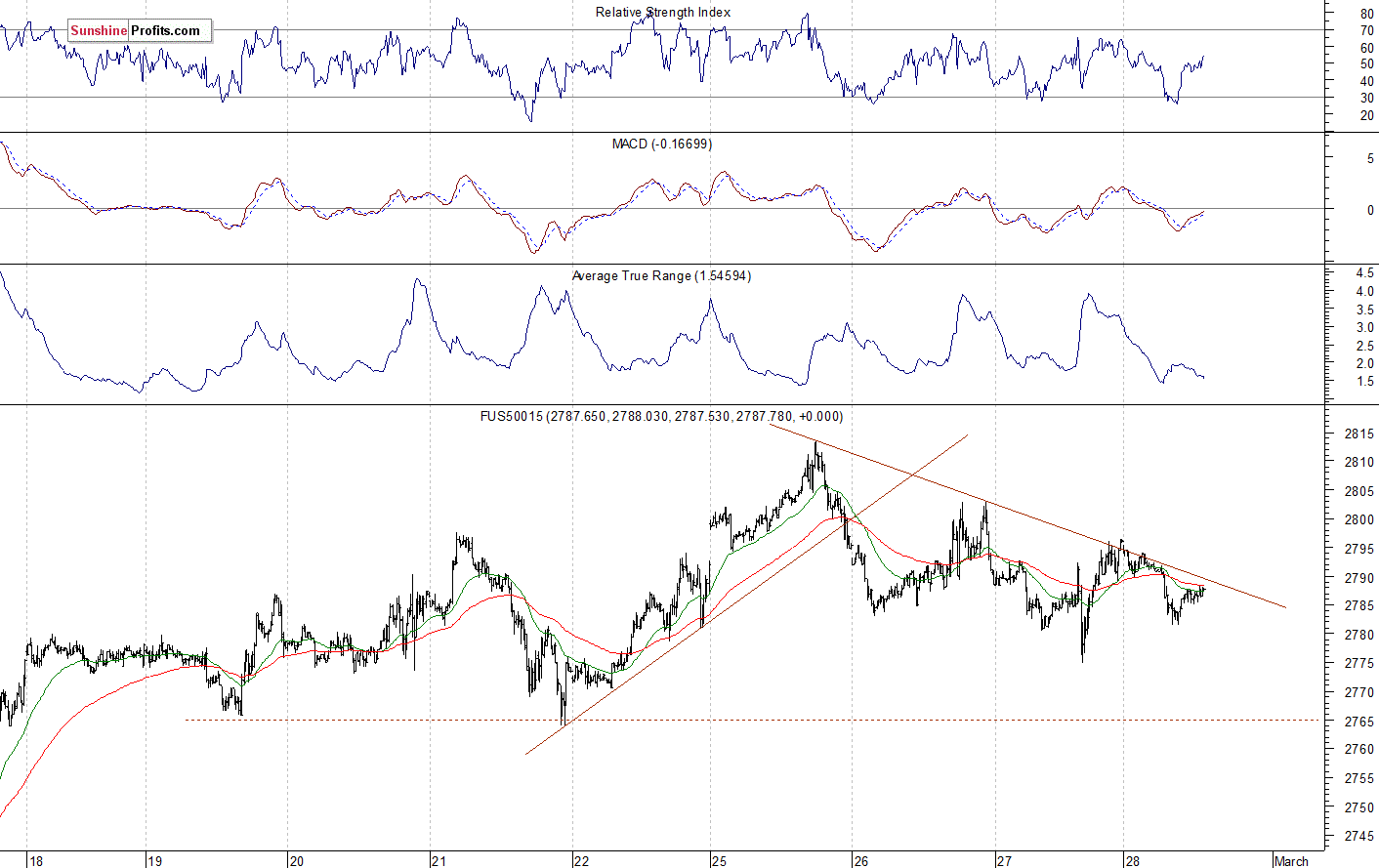Click the price scale value 2785
The image size is (1379, 868).
pos(1359,606)
